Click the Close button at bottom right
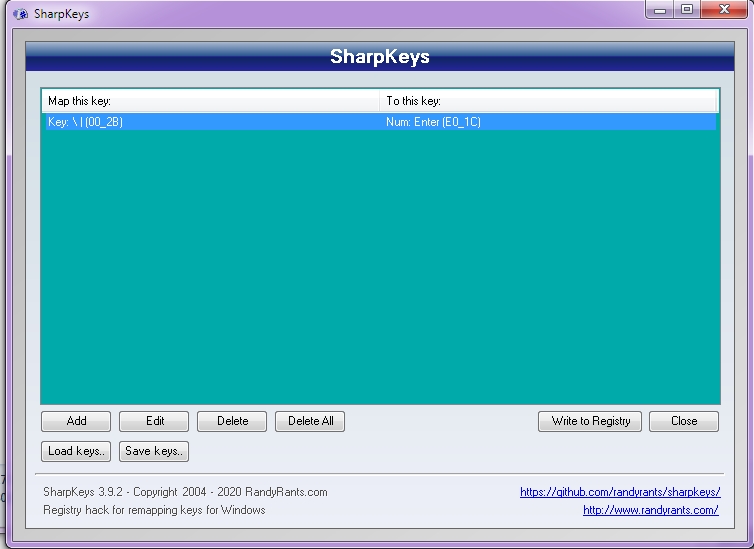 [x=684, y=421]
